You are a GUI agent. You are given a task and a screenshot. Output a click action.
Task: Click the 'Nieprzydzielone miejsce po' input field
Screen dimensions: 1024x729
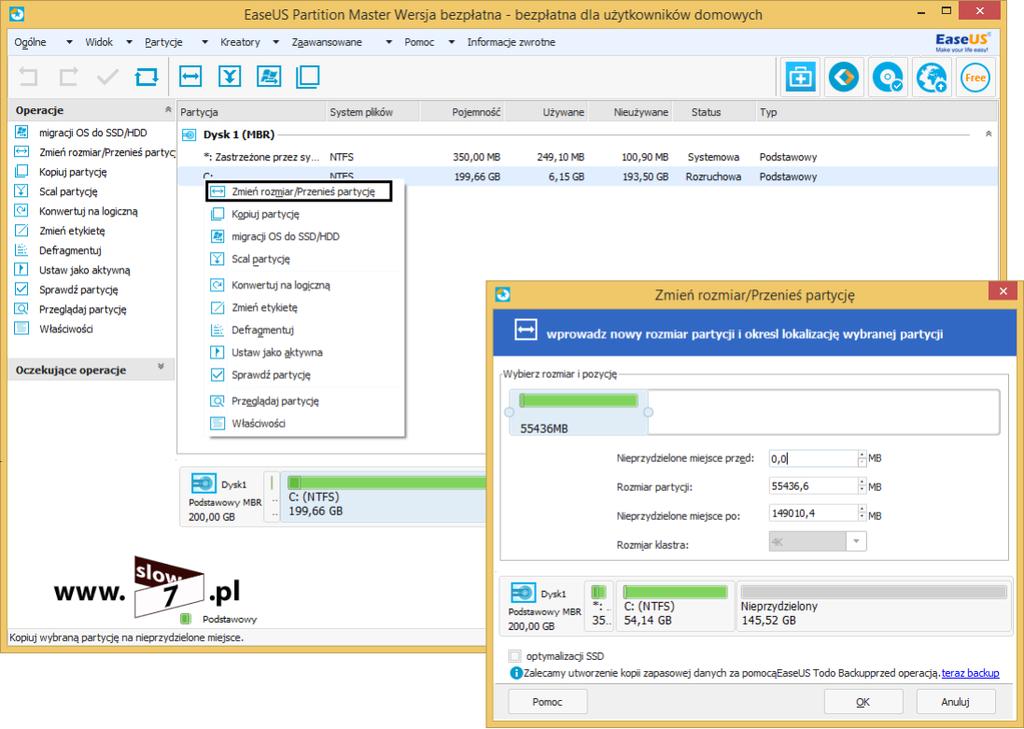[812, 513]
